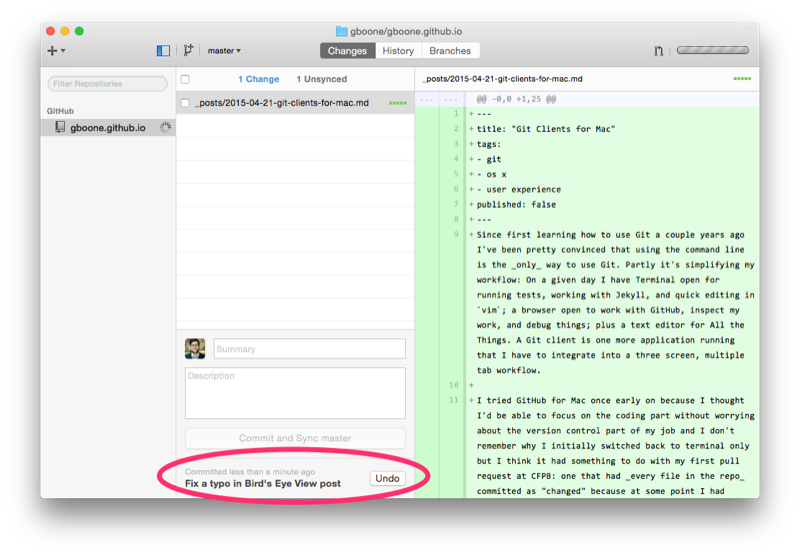800x556 pixels.
Task: Click the sync progress bar
Action: (713, 50)
